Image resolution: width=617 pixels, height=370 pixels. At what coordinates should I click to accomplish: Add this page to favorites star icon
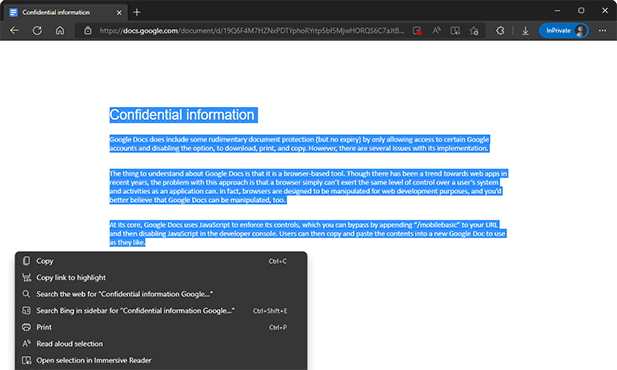tap(474, 31)
